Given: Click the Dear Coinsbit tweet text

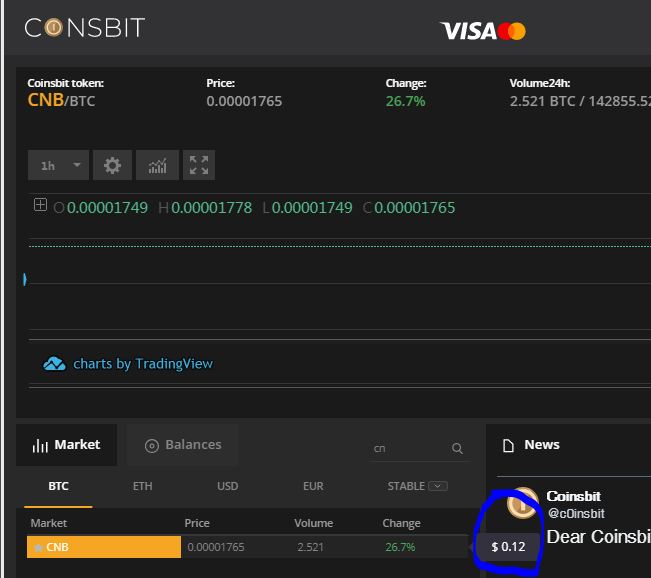Looking at the screenshot, I should (598, 536).
